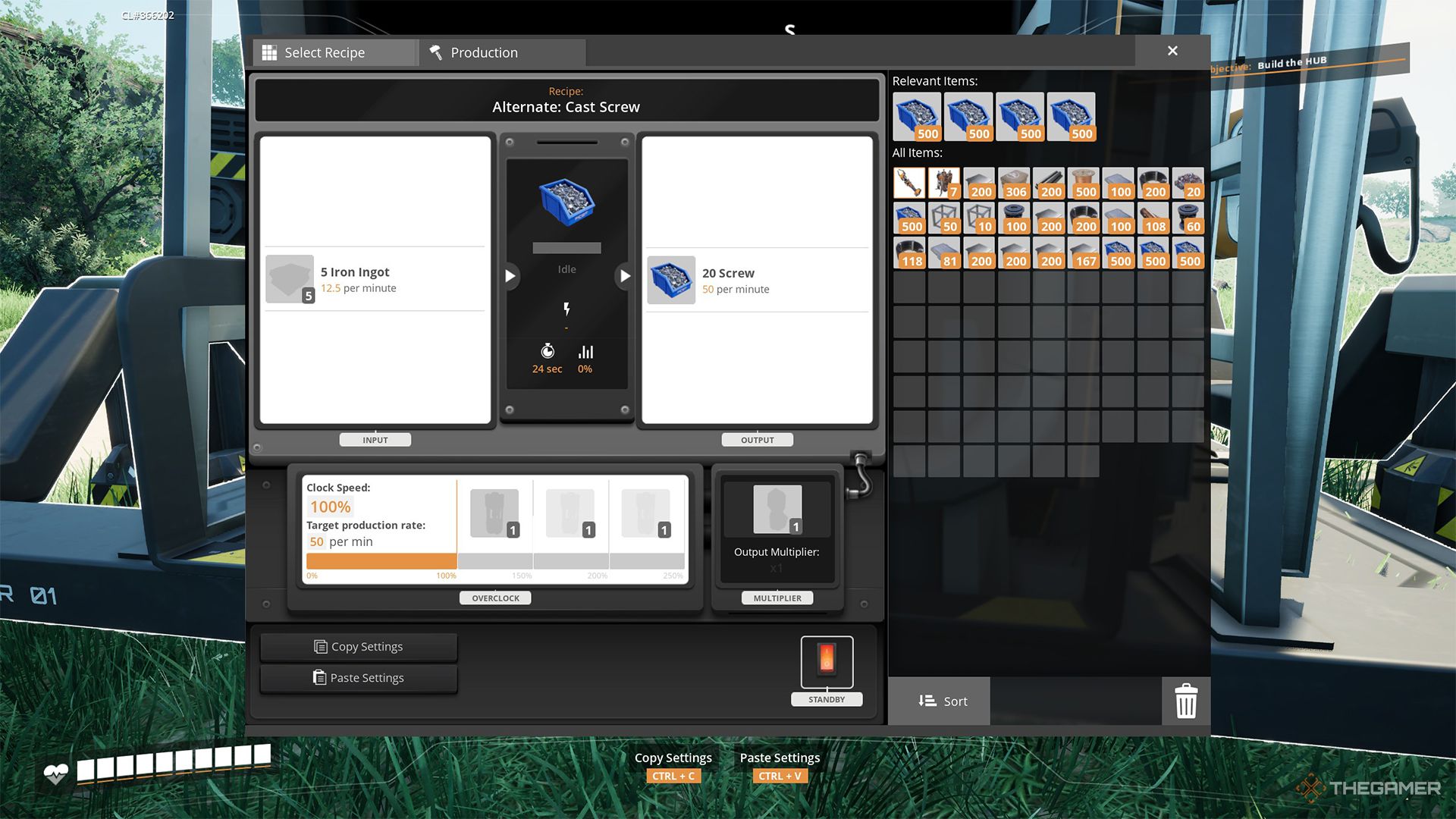Open the Select Recipe tab
Image resolution: width=1456 pixels, height=819 pixels.
[x=335, y=52]
